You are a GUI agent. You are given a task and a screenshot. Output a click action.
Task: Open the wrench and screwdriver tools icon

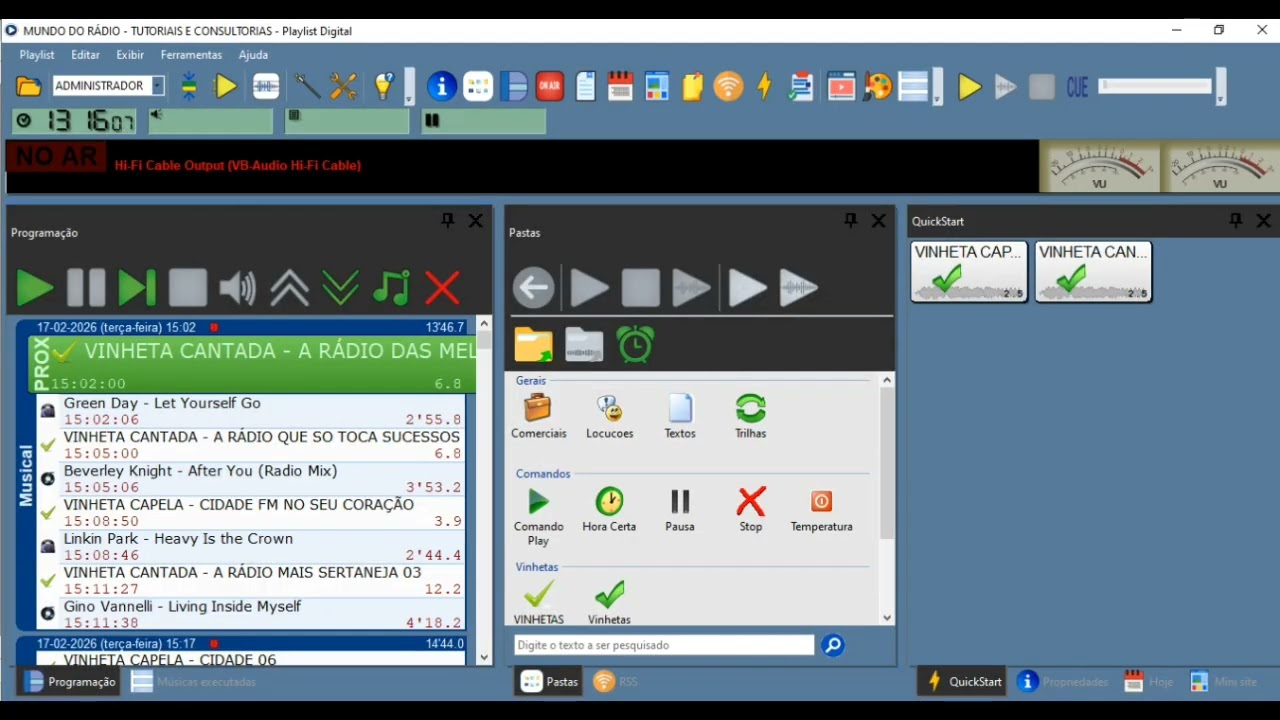[x=343, y=86]
